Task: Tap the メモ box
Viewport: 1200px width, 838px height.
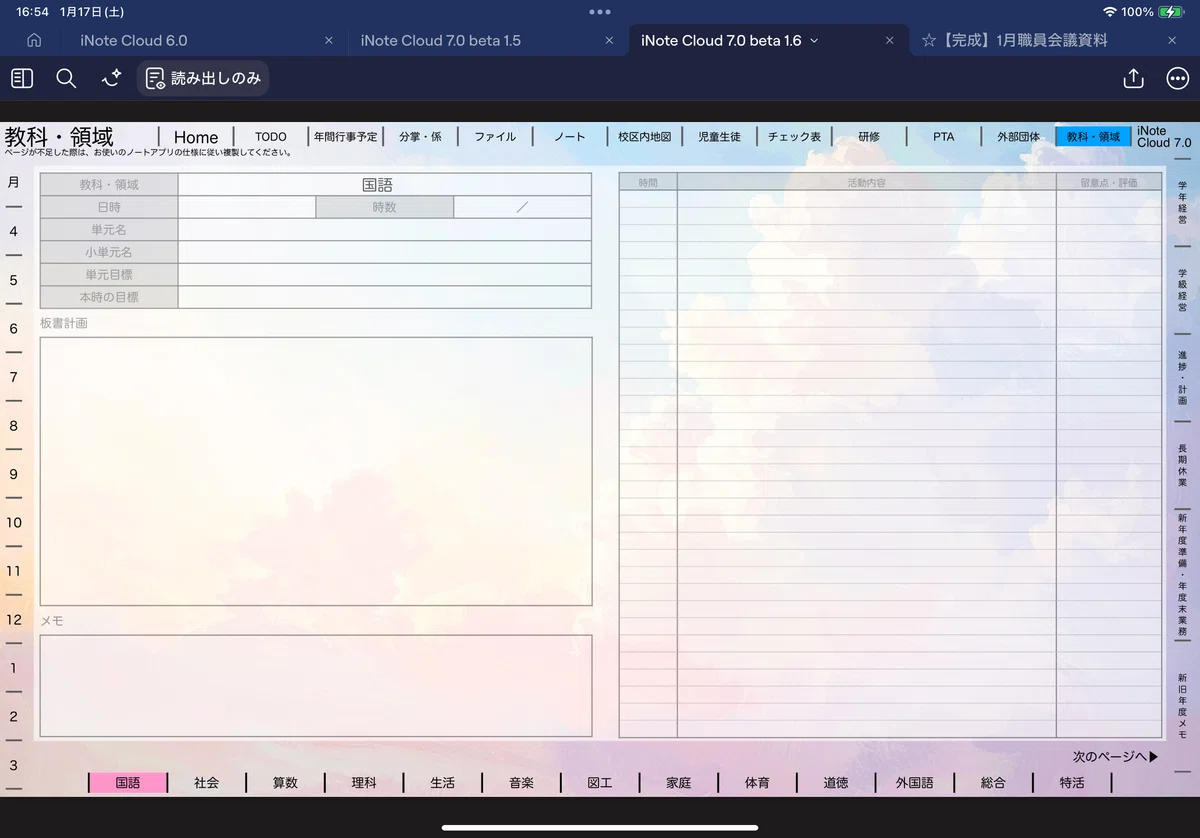Action: [316, 686]
